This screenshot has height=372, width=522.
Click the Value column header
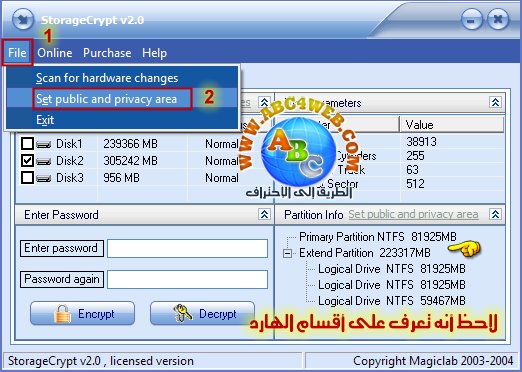click(452, 125)
